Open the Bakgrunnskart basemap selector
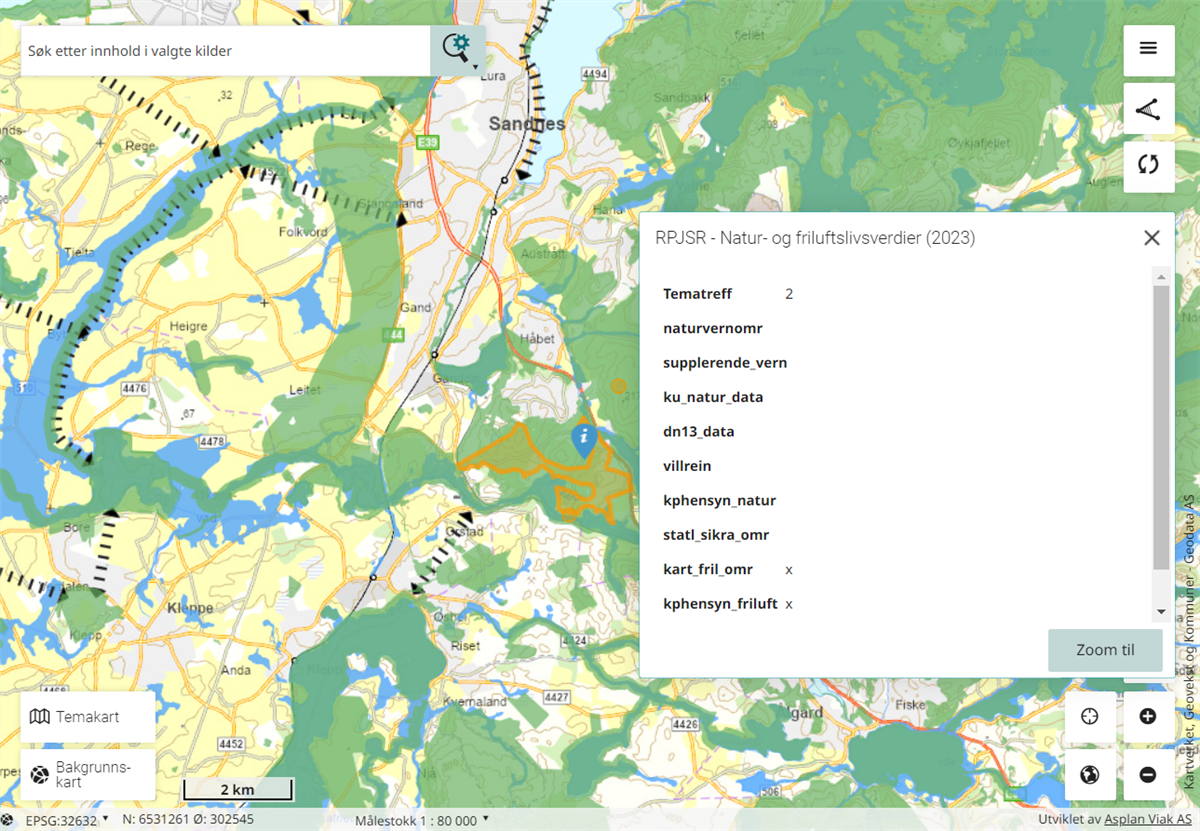1200x831 pixels. point(87,775)
